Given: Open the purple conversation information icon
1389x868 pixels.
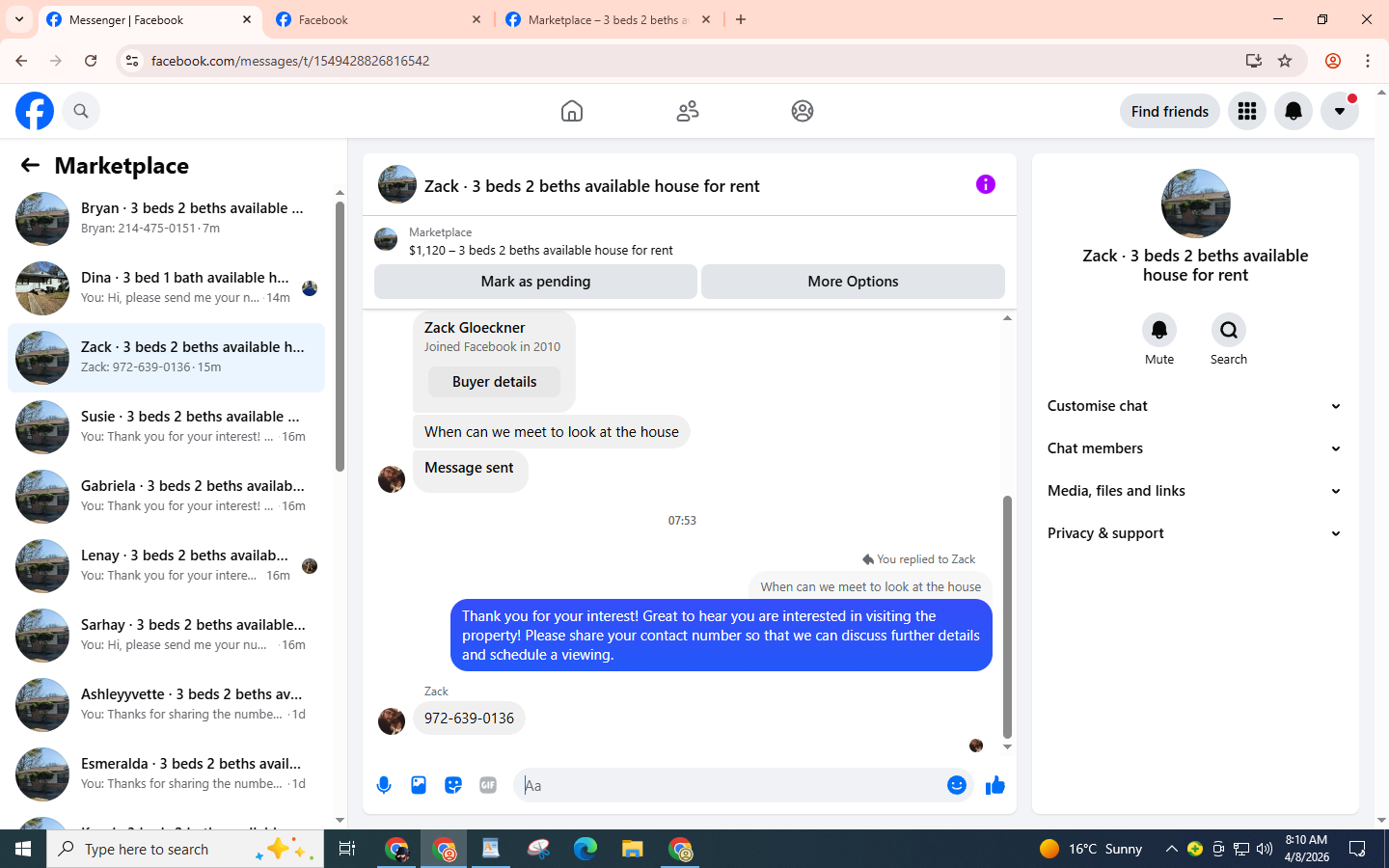Looking at the screenshot, I should point(986,184).
